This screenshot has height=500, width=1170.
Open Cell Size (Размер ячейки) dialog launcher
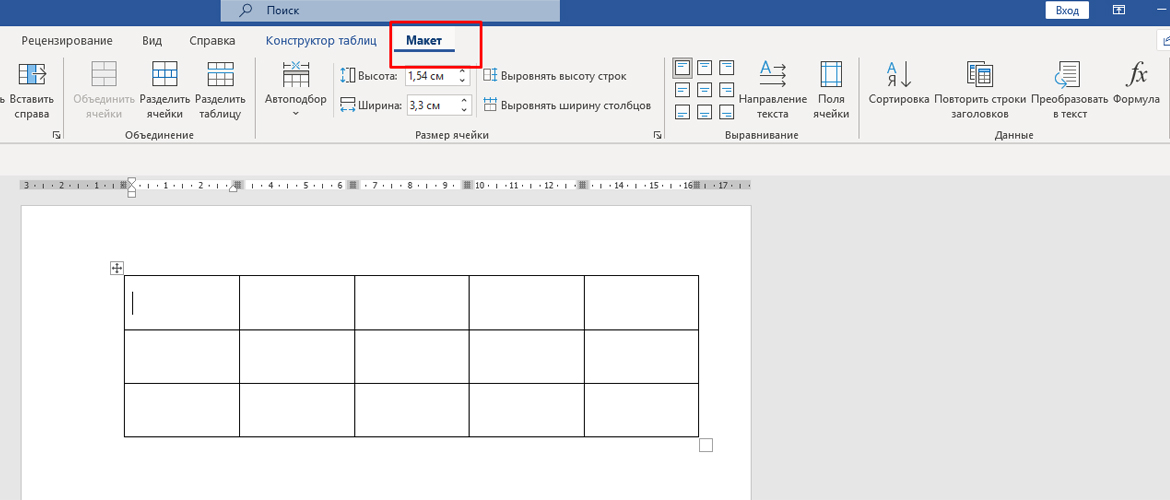[x=657, y=135]
